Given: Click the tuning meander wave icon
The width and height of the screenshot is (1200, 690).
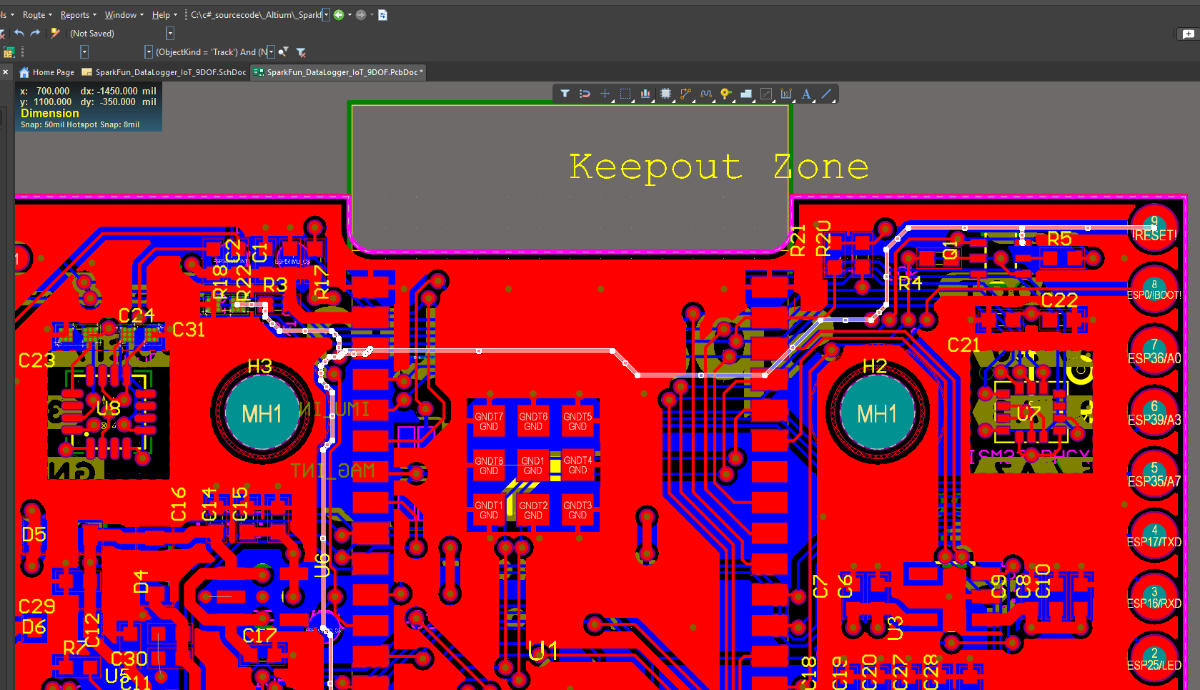Looking at the screenshot, I should tap(706, 94).
